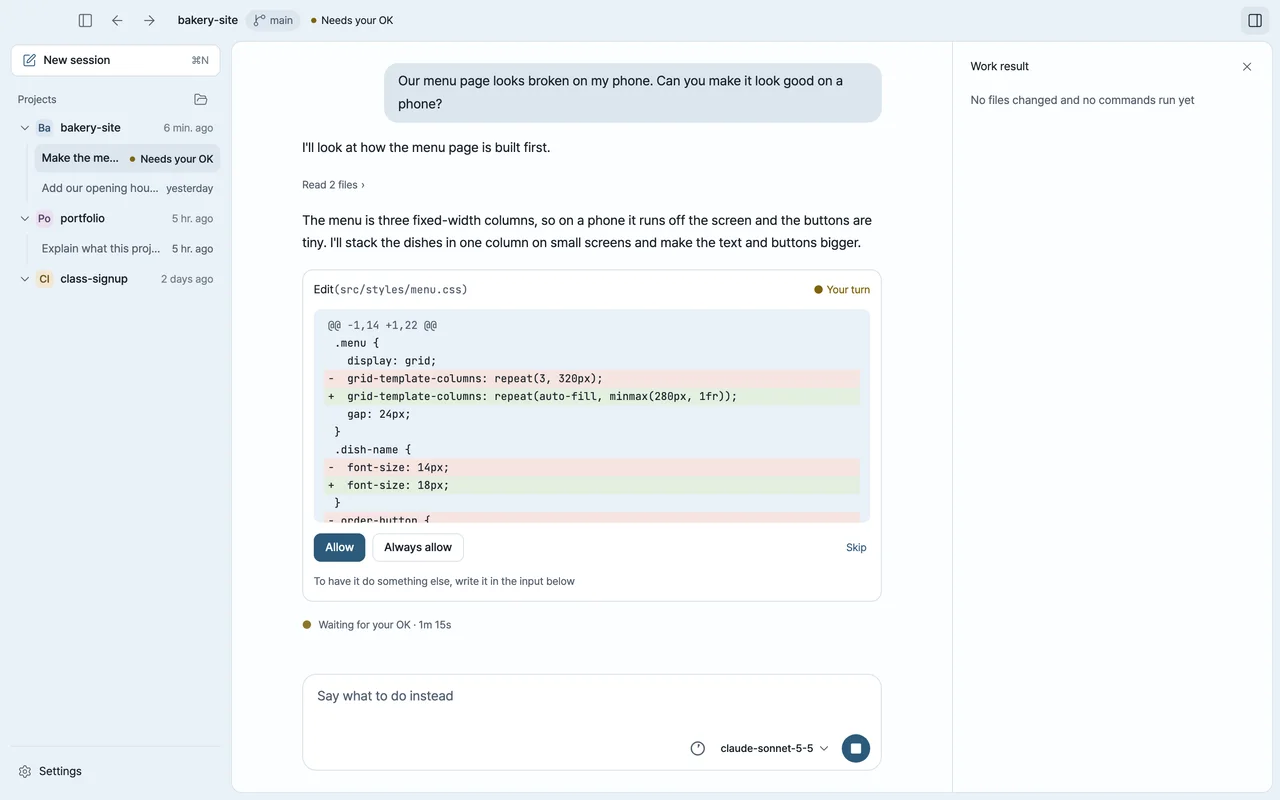
Task: Close the Work result panel
Action: pyautogui.click(x=1247, y=67)
